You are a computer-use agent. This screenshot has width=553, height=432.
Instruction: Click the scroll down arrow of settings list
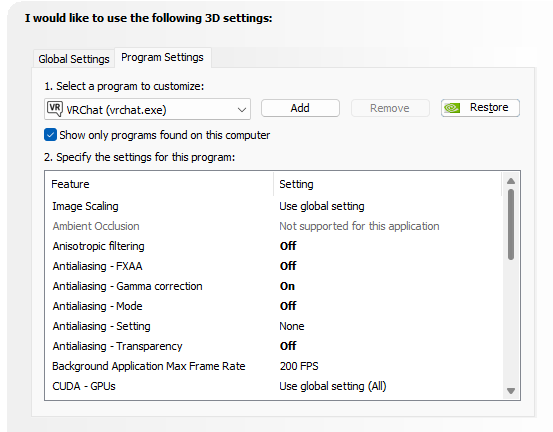[x=511, y=391]
